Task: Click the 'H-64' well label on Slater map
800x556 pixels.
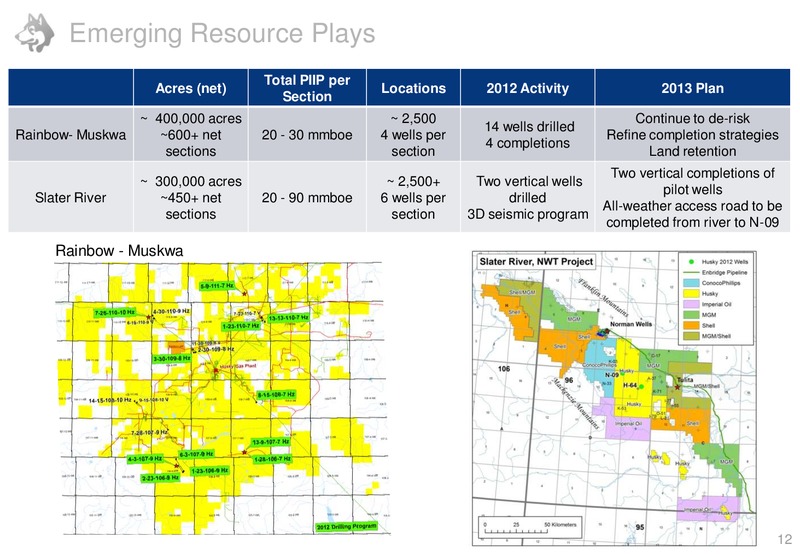Action: pos(630,386)
